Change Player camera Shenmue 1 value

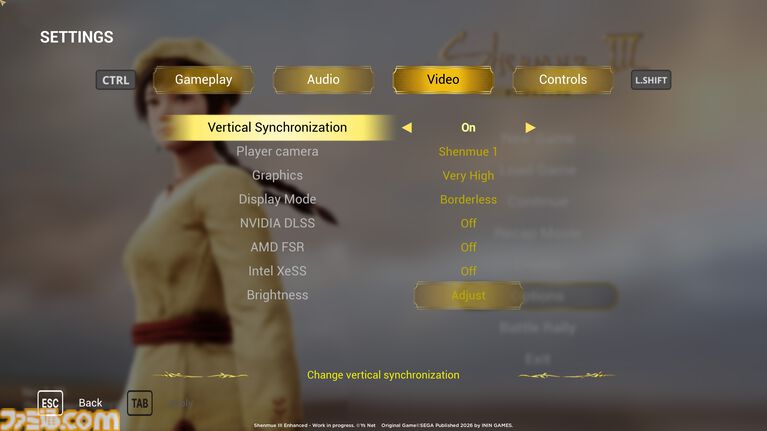(x=468, y=152)
